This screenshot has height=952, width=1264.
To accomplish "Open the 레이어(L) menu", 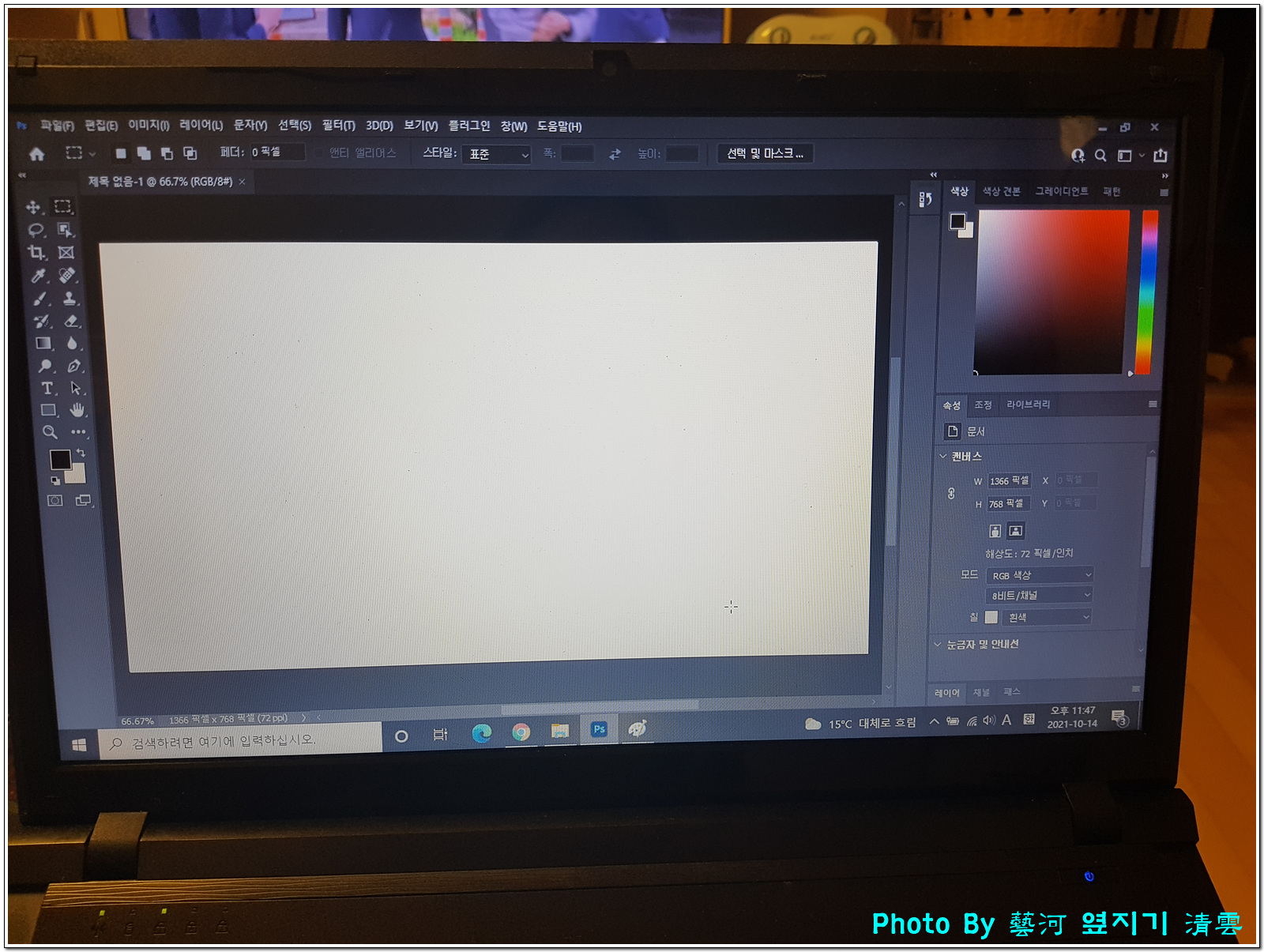I will pyautogui.click(x=201, y=126).
